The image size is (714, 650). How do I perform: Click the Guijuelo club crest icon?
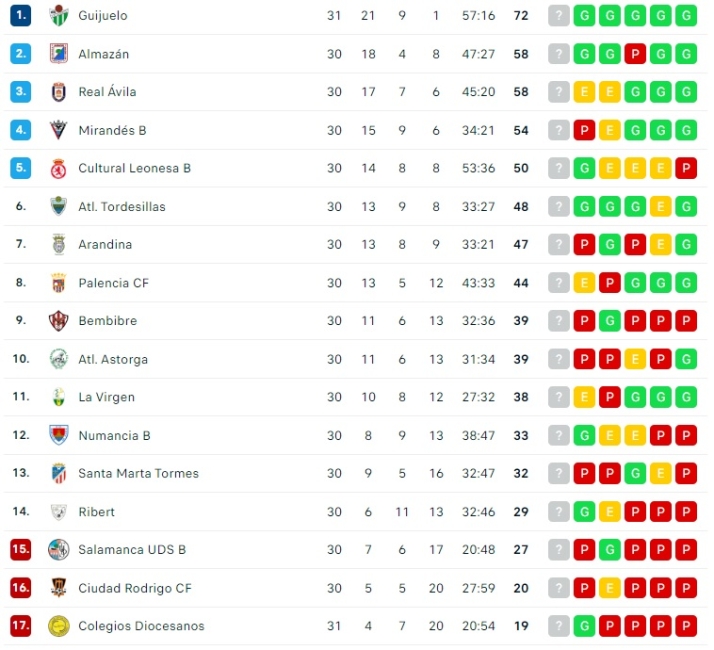point(58,15)
